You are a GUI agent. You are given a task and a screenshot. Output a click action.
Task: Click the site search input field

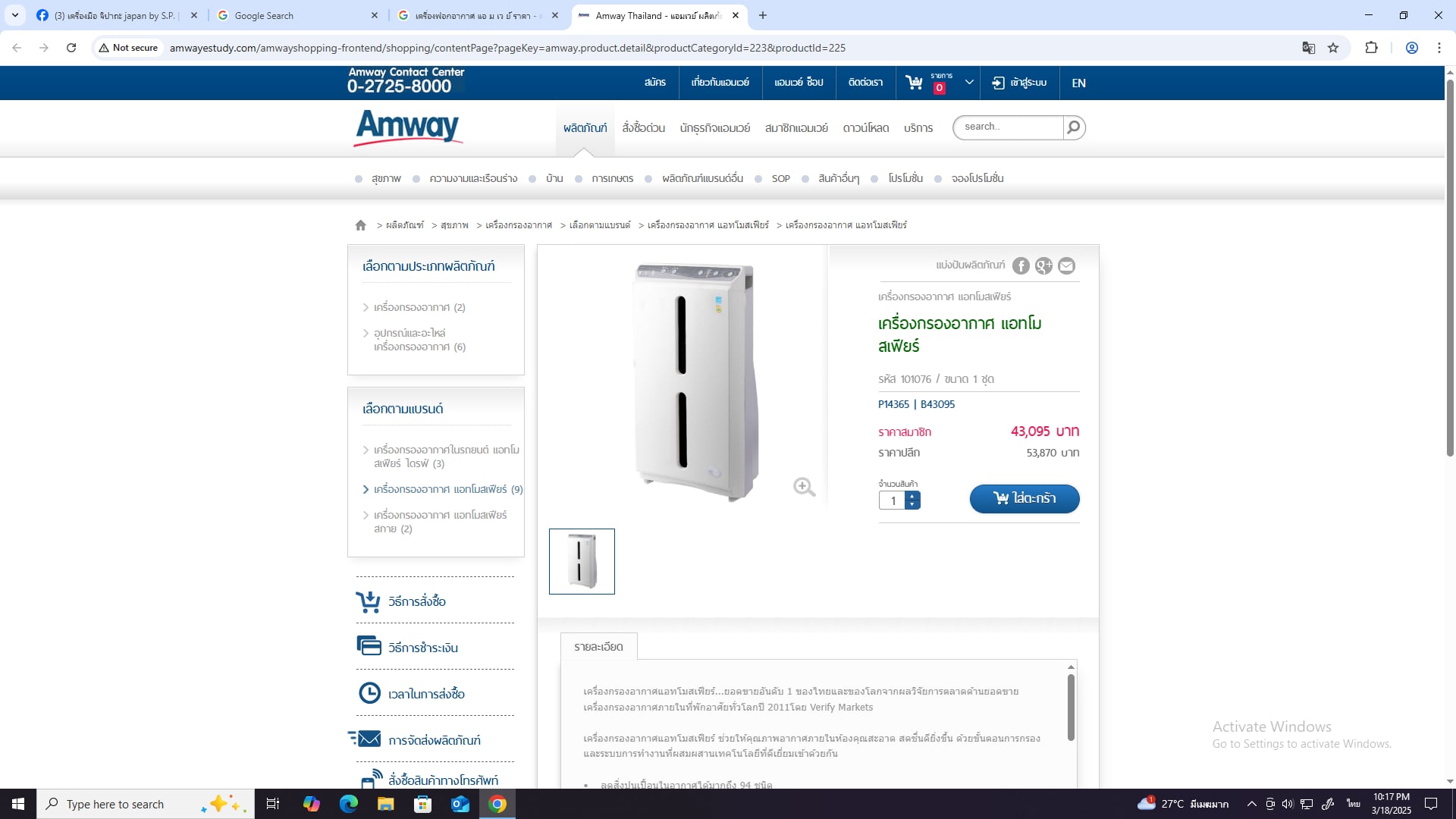1009,127
